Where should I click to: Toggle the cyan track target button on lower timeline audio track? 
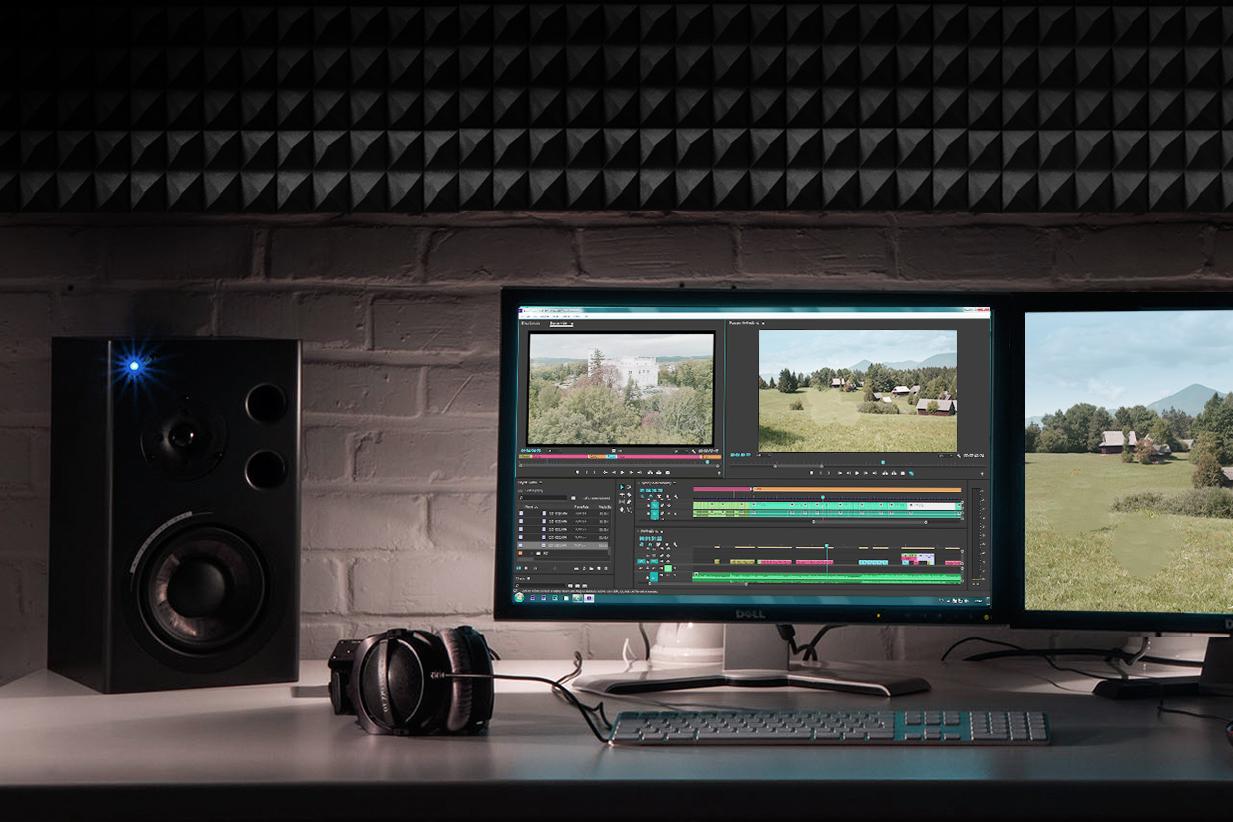(x=654, y=577)
